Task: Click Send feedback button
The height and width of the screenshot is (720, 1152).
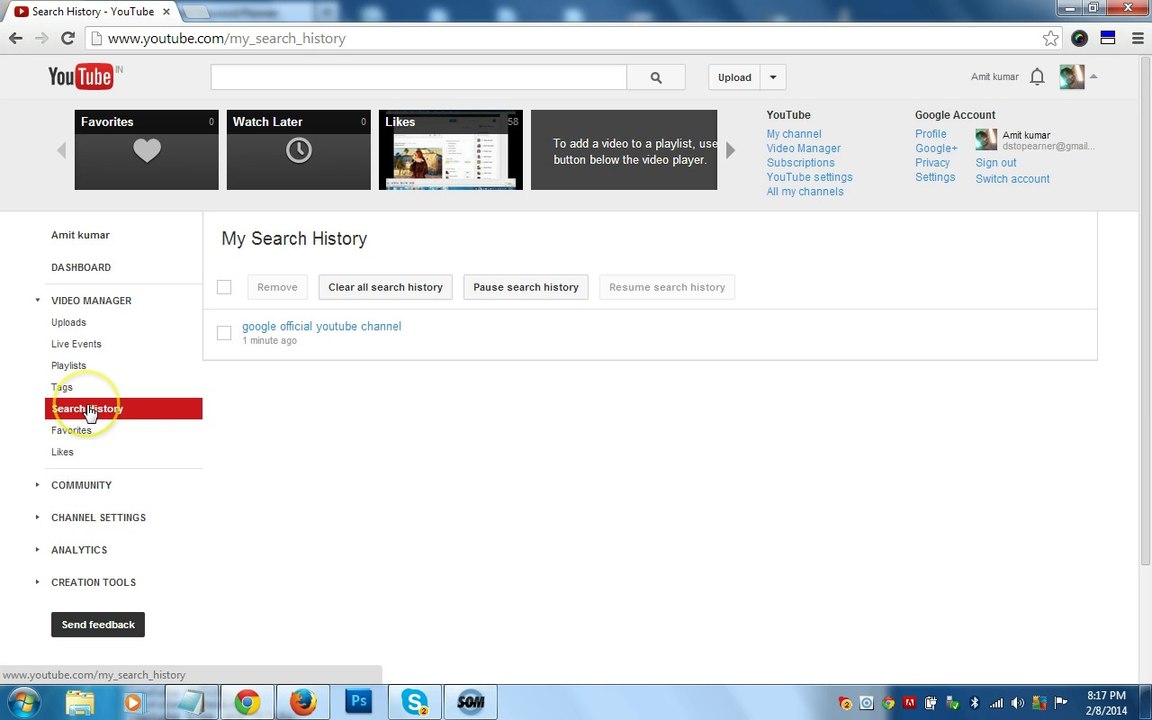Action: [98, 624]
